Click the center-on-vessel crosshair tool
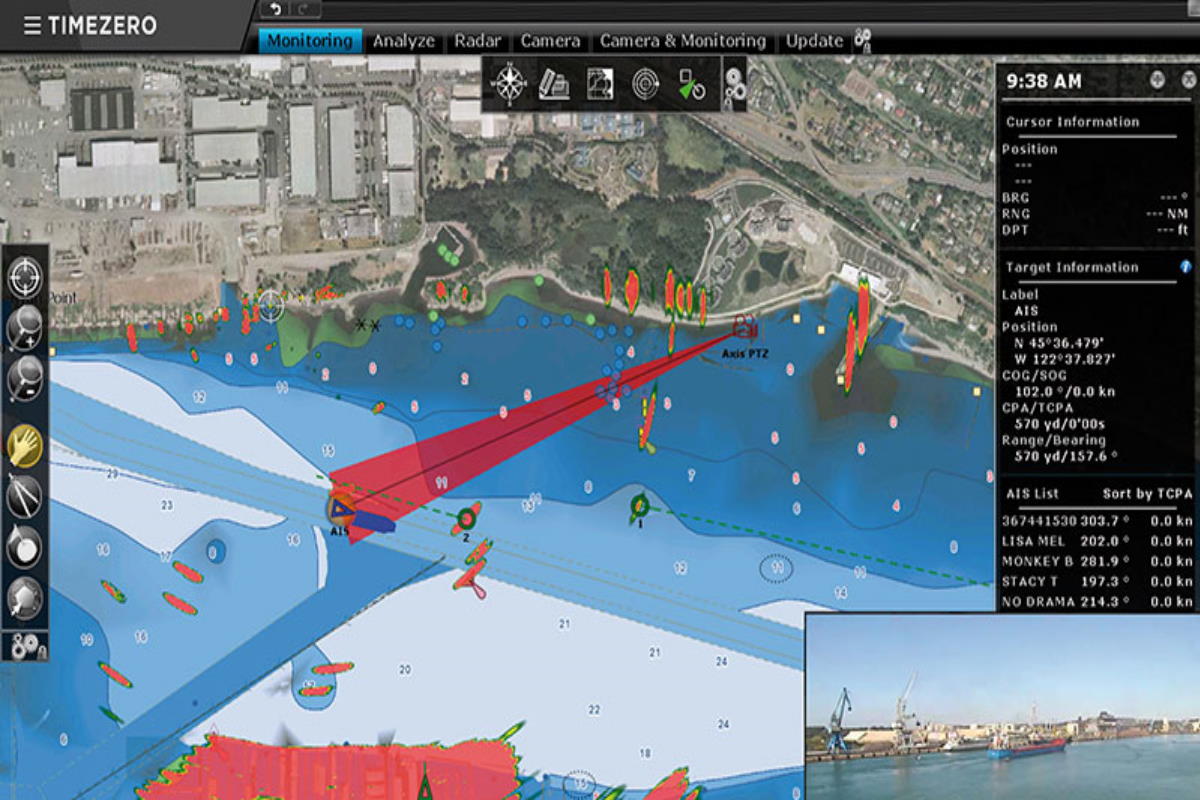Viewport: 1200px width, 800px height. pos(25,277)
